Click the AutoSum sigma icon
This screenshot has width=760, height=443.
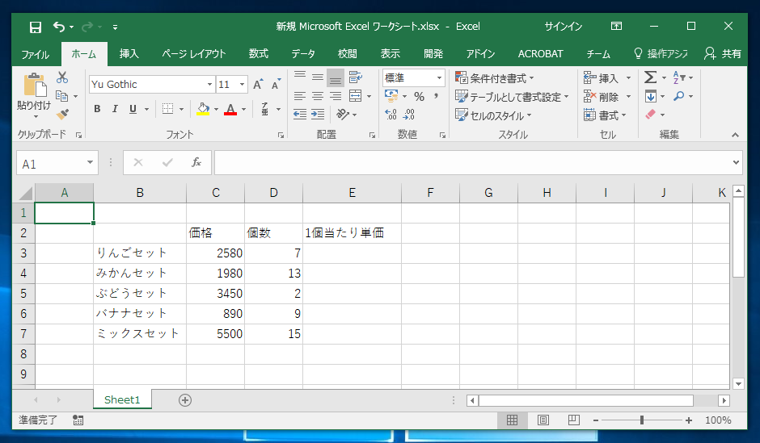tap(650, 78)
